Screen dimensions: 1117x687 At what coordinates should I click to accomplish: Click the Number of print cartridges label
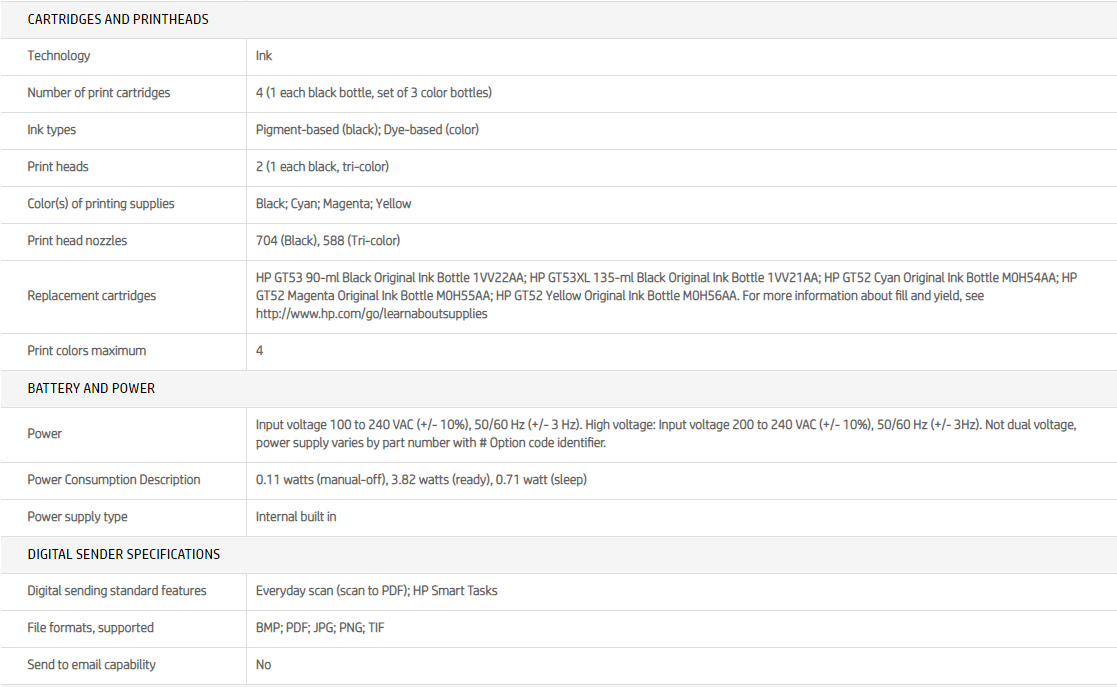click(99, 93)
